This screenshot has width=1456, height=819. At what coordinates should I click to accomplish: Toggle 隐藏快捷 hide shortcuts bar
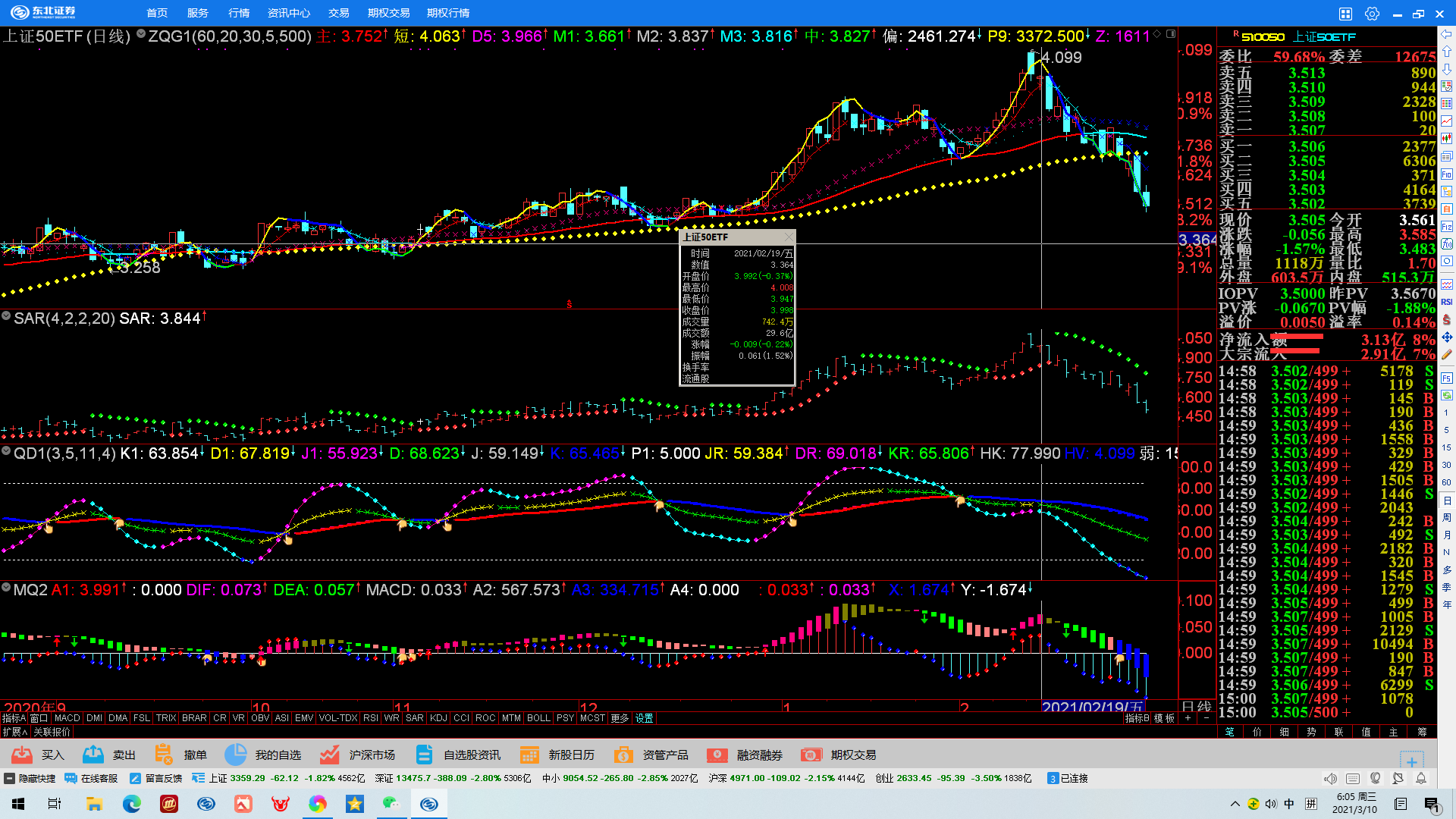pyautogui.click(x=30, y=778)
